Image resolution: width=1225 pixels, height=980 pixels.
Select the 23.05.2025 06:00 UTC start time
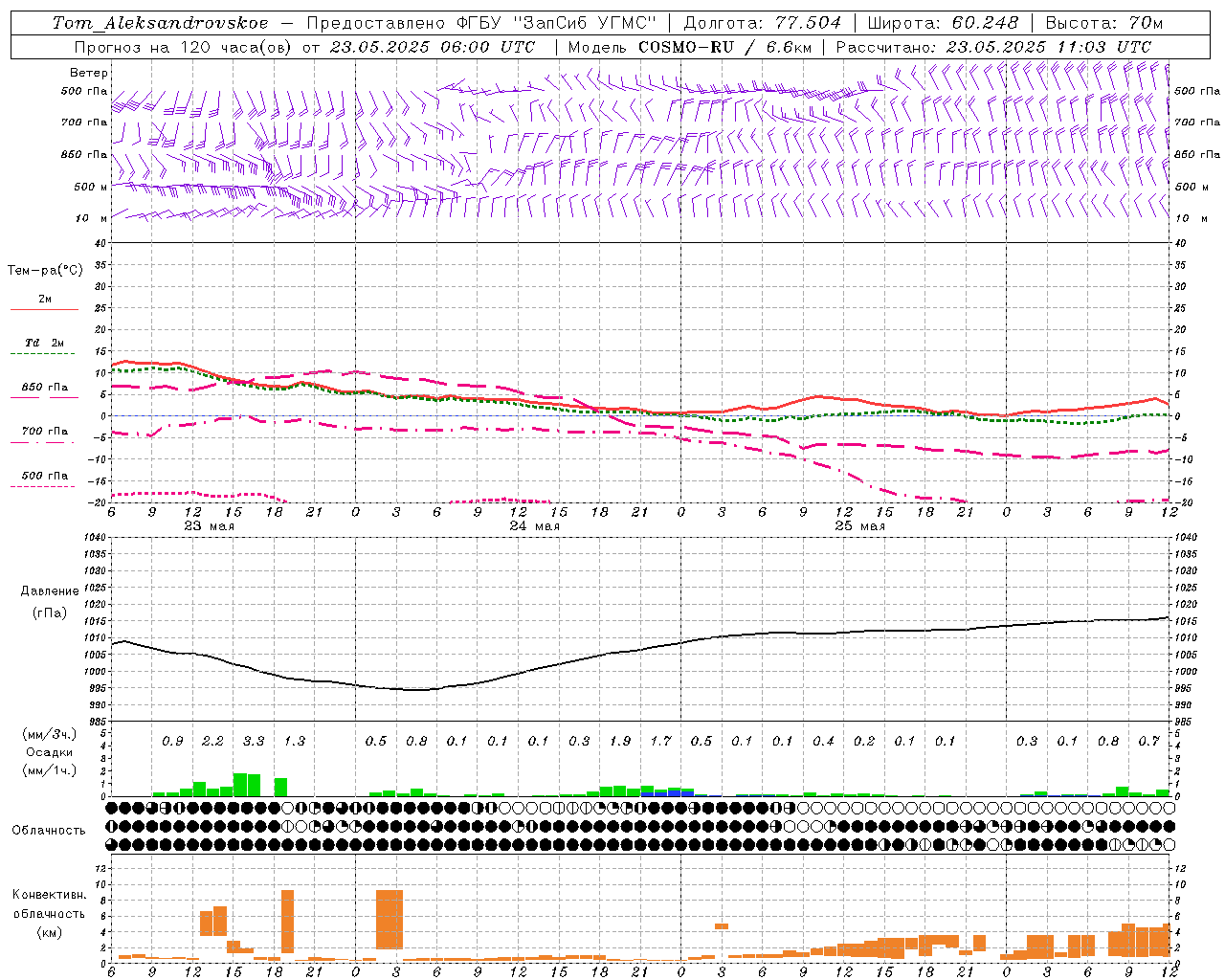click(x=433, y=47)
